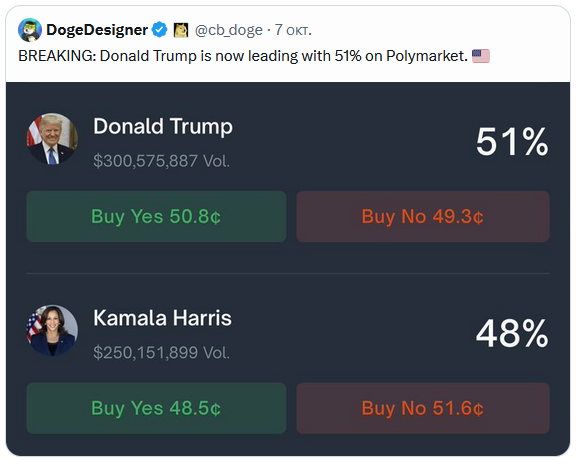This screenshot has width=580, height=465.
Task: Click the Doge affiliate badge icon
Action: click(181, 30)
